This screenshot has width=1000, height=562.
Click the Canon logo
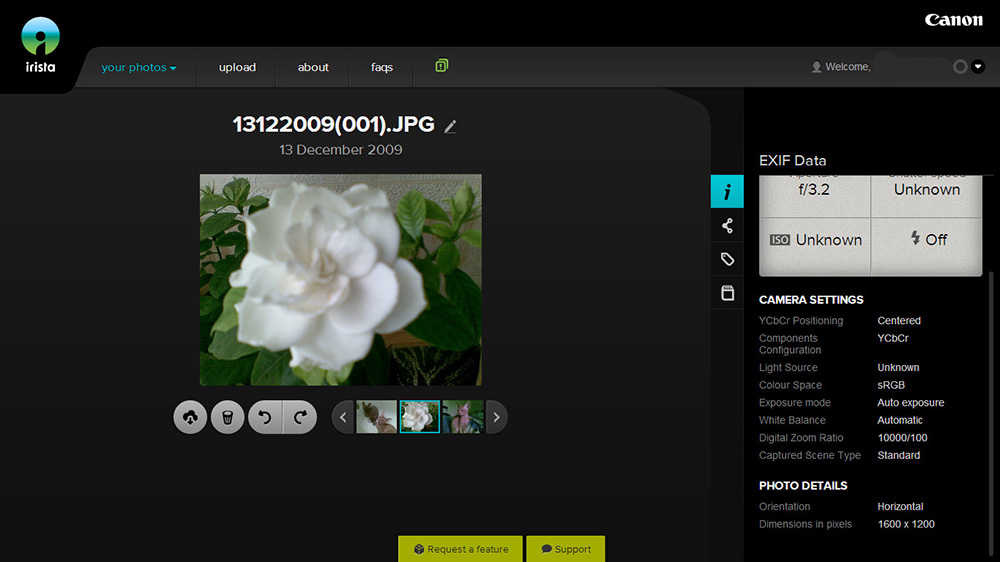pos(953,20)
